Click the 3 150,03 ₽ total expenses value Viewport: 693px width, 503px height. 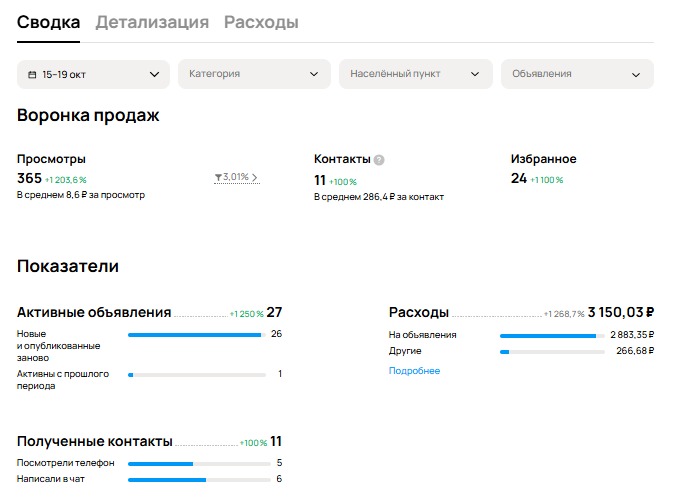[x=620, y=312]
